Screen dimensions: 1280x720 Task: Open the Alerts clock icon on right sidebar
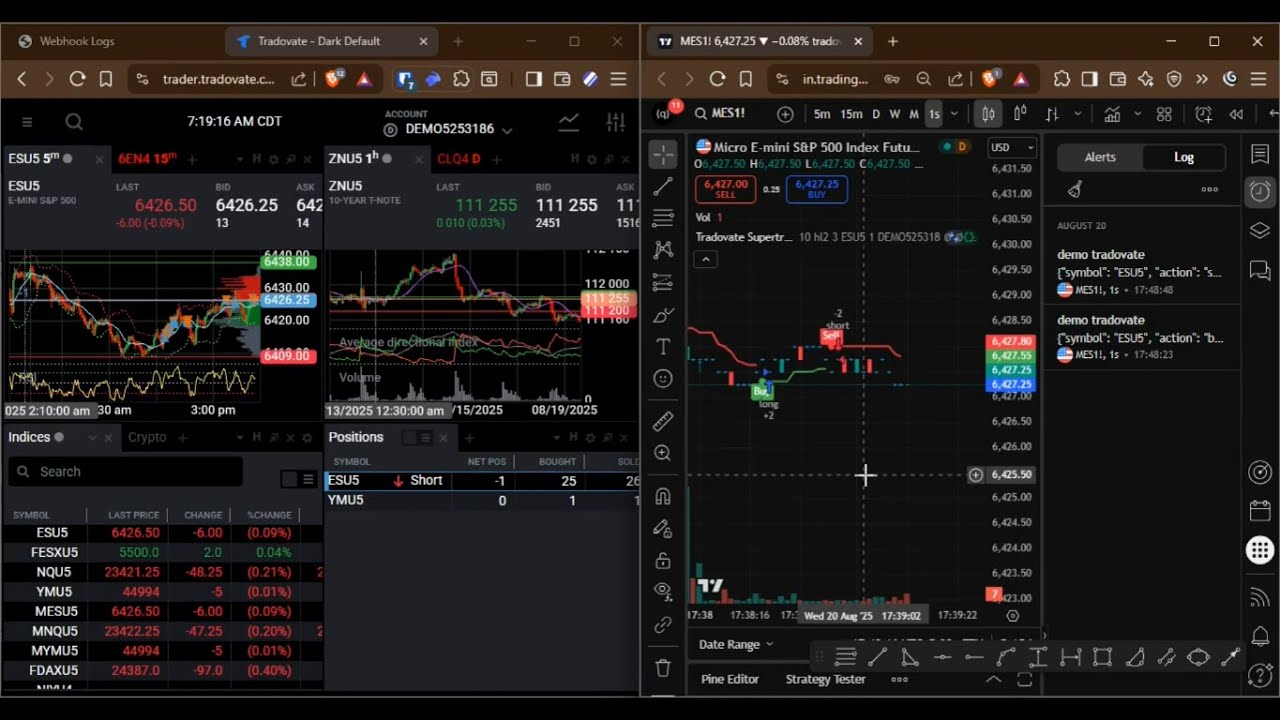pyautogui.click(x=1260, y=192)
